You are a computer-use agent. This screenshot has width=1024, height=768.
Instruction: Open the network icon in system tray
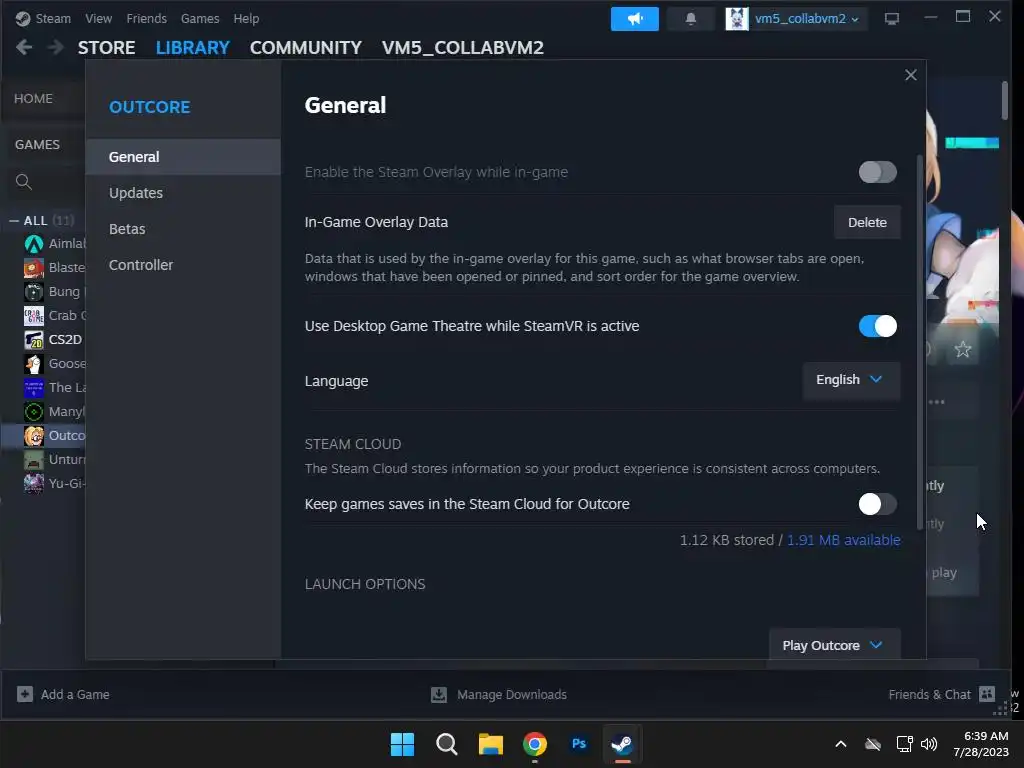click(904, 744)
